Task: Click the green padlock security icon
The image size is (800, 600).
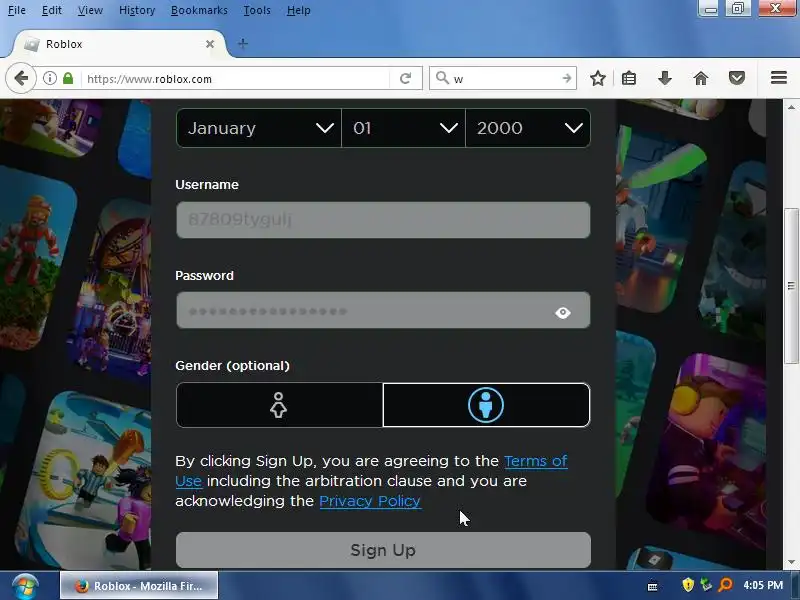Action: (68, 79)
